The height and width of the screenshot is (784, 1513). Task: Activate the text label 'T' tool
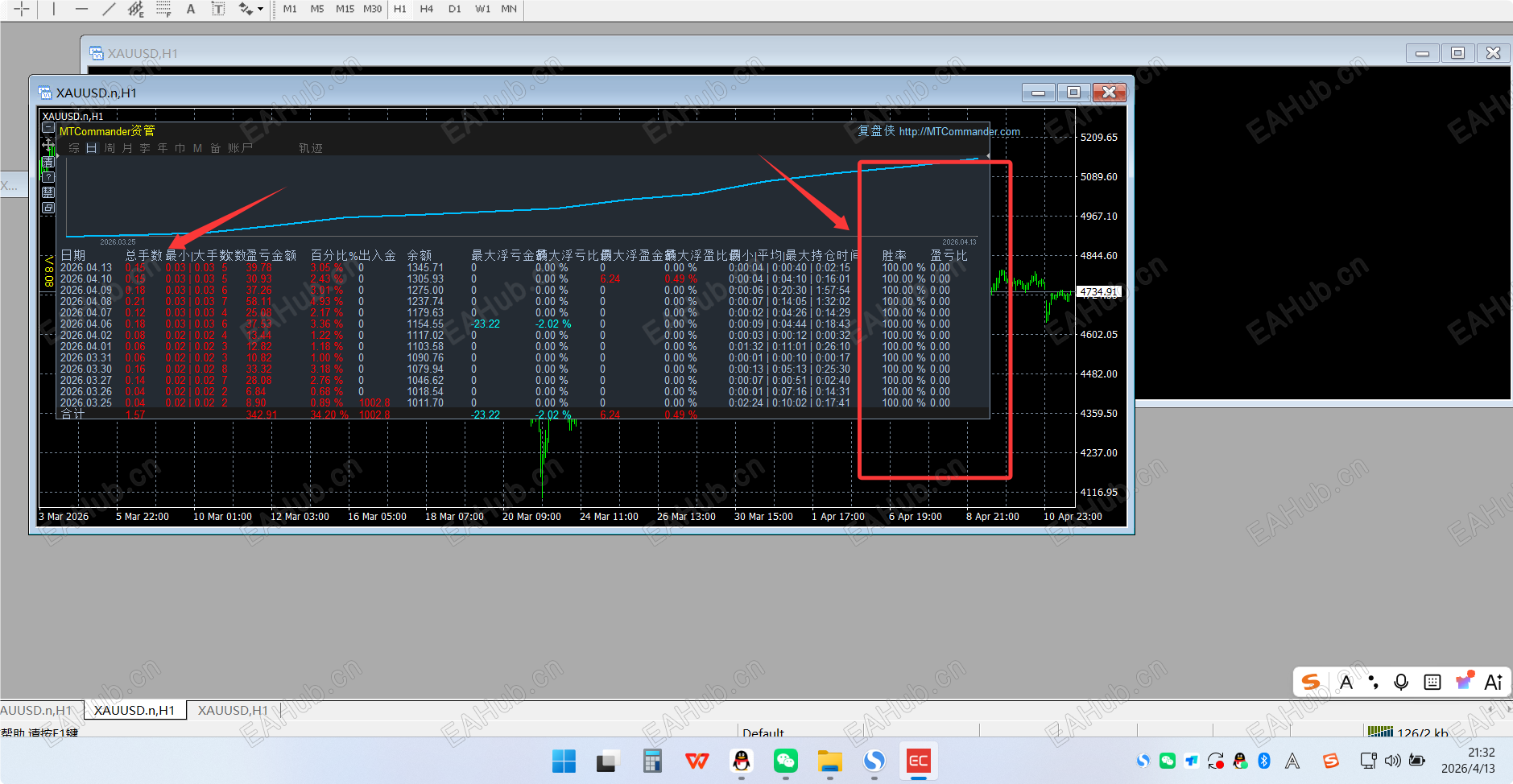point(218,9)
